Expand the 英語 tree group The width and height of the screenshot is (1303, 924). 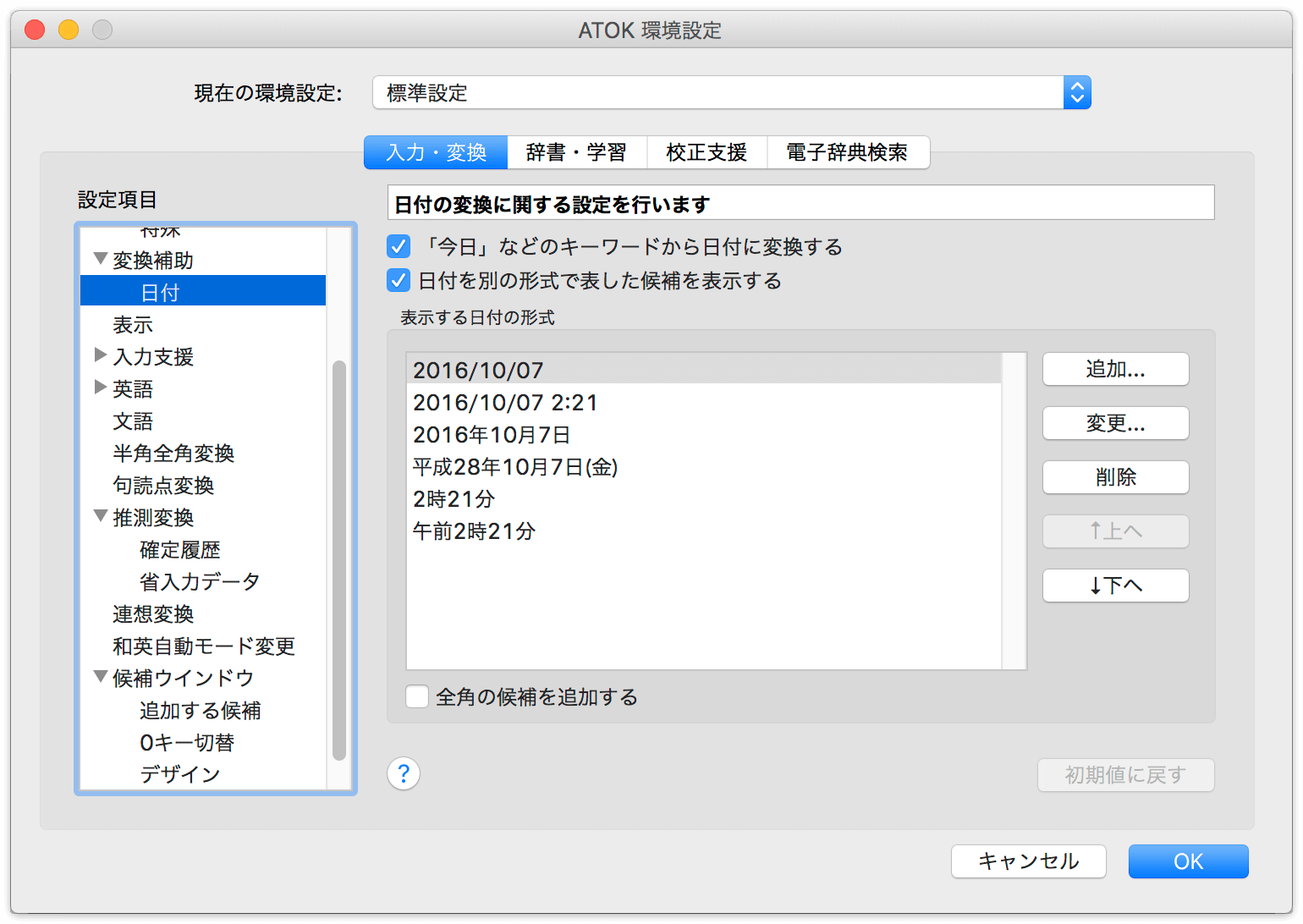click(x=101, y=388)
